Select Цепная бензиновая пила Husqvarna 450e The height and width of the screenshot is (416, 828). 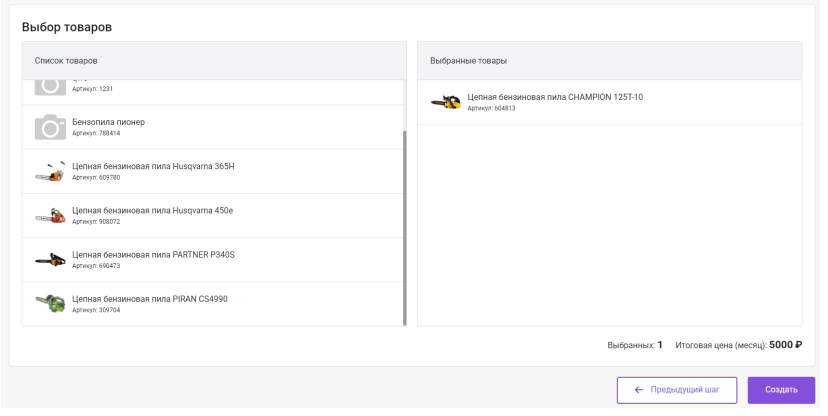pyautogui.click(x=212, y=216)
